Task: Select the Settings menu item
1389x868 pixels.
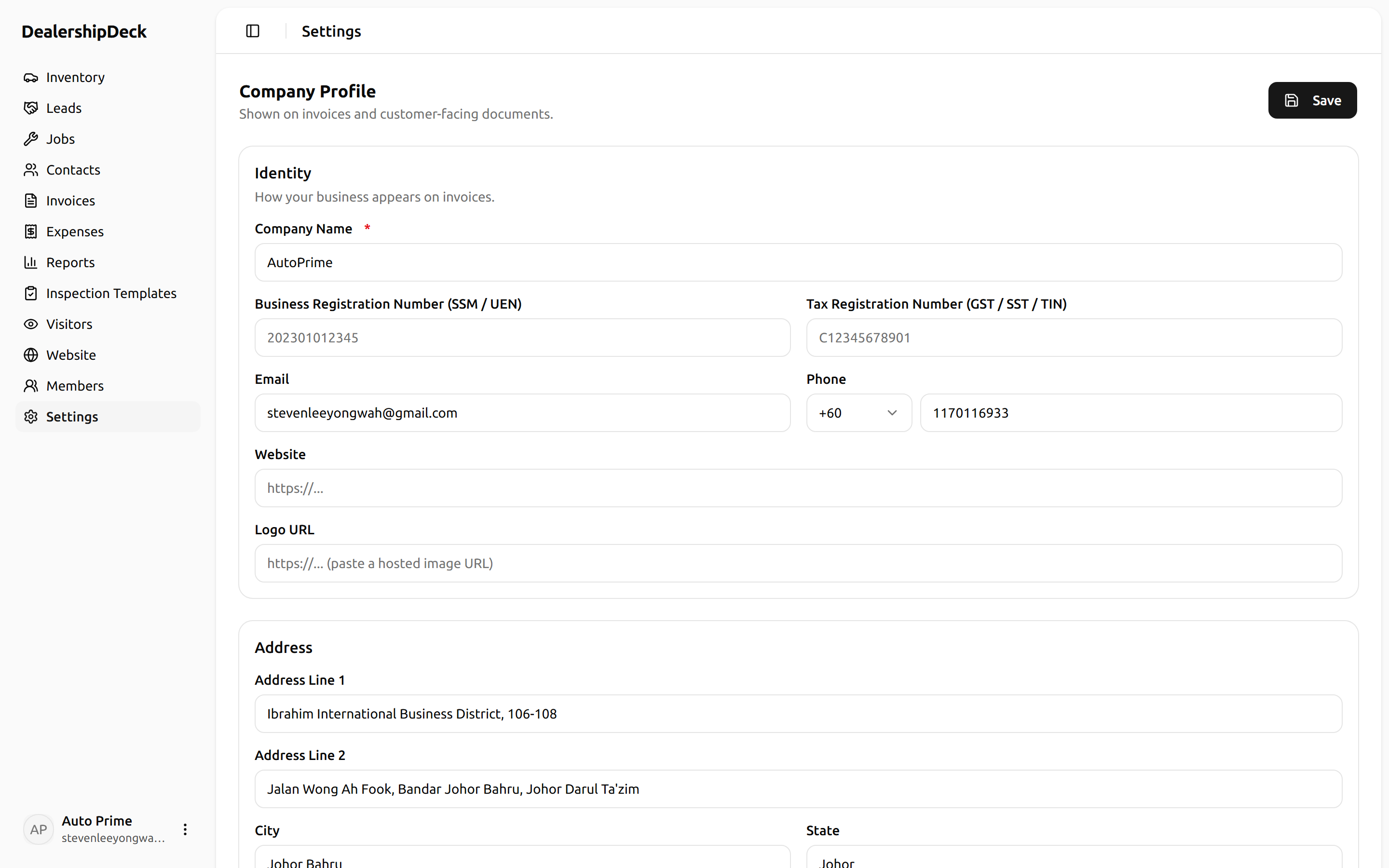Action: point(108,417)
